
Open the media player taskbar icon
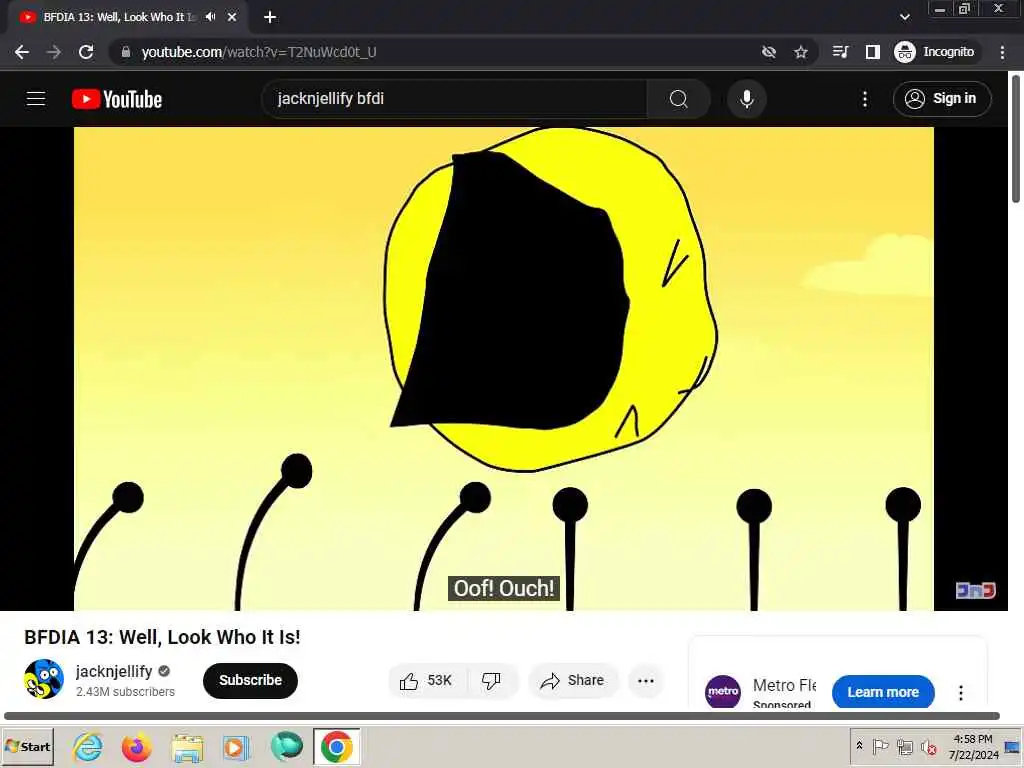236,747
